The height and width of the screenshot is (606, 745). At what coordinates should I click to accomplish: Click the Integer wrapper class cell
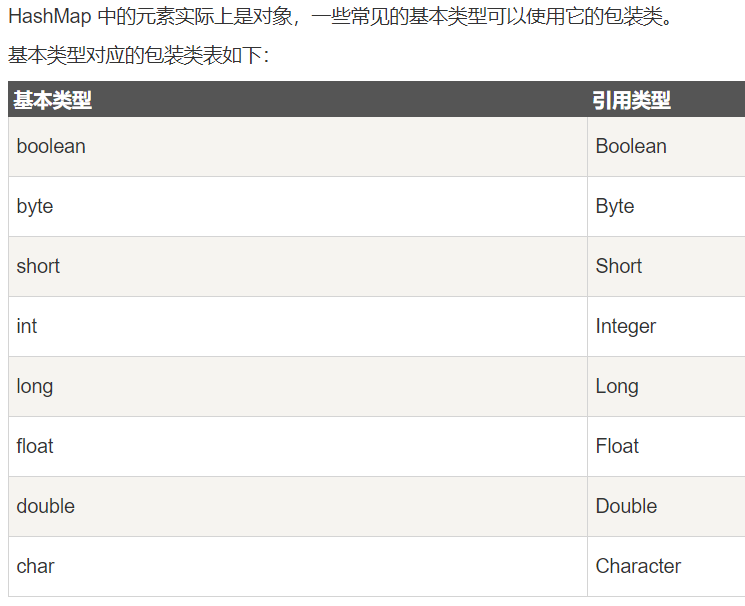point(626,326)
